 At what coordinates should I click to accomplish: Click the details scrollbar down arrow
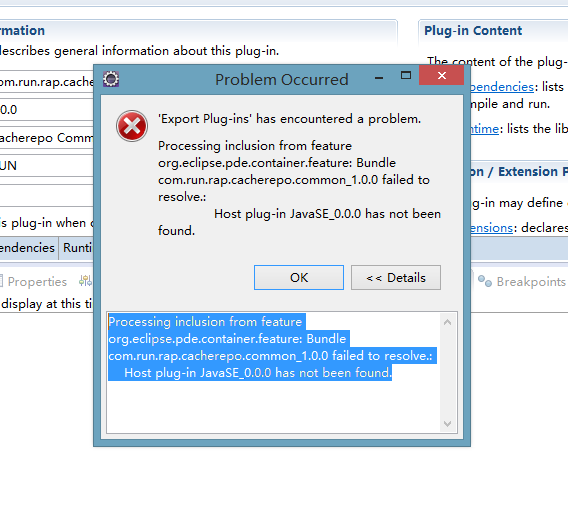pyautogui.click(x=447, y=423)
